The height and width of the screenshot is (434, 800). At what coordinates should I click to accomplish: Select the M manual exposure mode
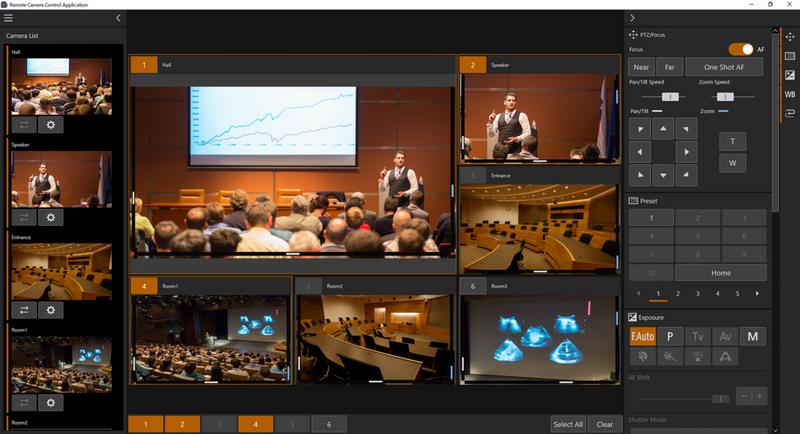point(752,337)
